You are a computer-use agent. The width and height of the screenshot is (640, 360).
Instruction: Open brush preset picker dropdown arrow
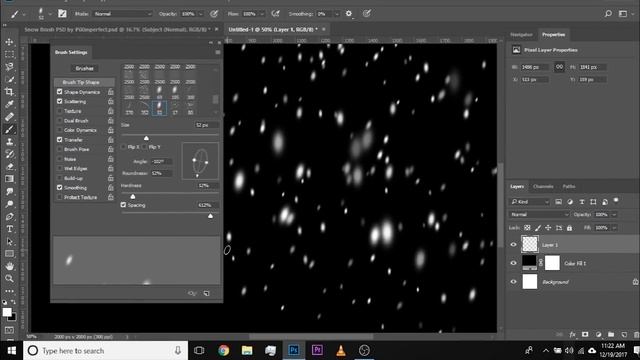click(50, 14)
